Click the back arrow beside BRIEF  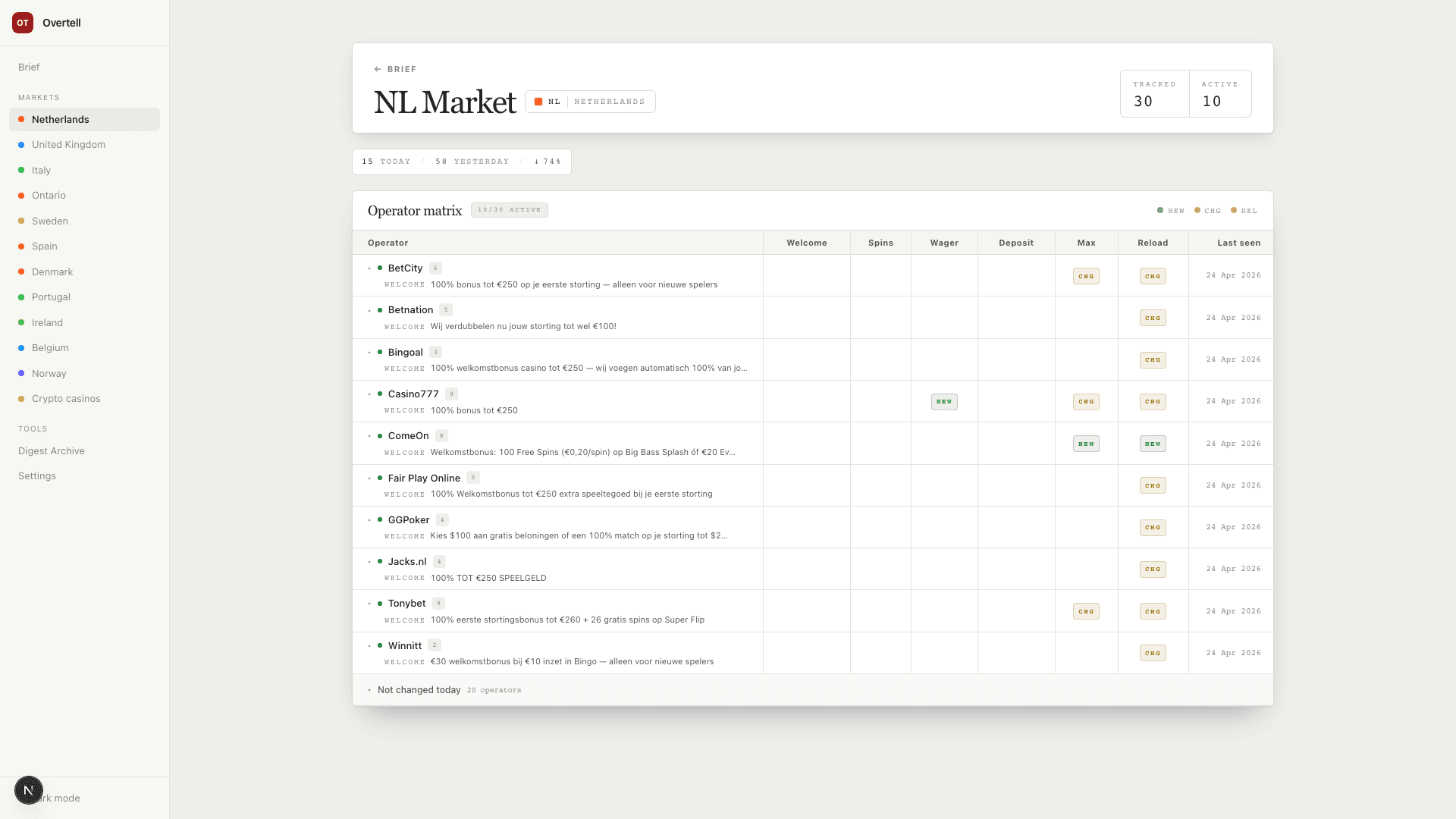click(x=378, y=69)
